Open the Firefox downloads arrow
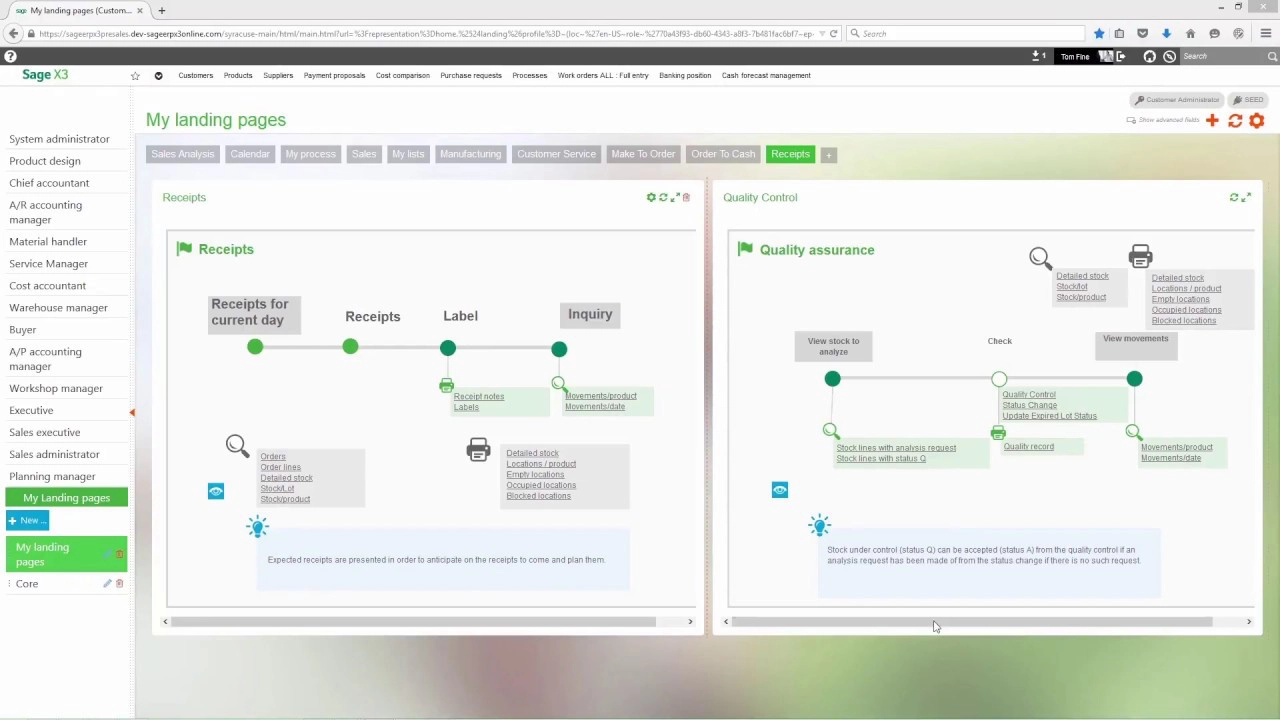 (1166, 34)
